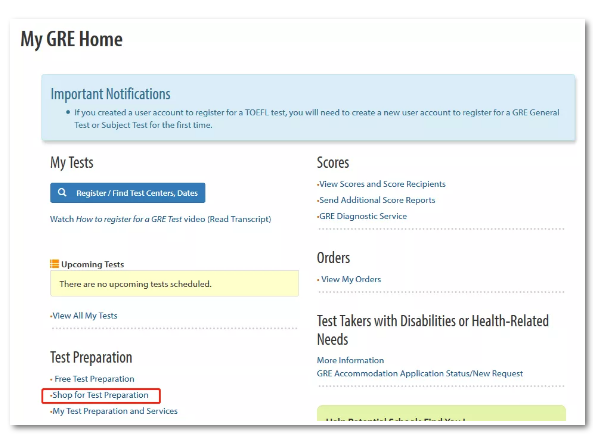Click the Test Takers with Disabilities heading
This screenshot has height=447, width=599.
click(433, 330)
